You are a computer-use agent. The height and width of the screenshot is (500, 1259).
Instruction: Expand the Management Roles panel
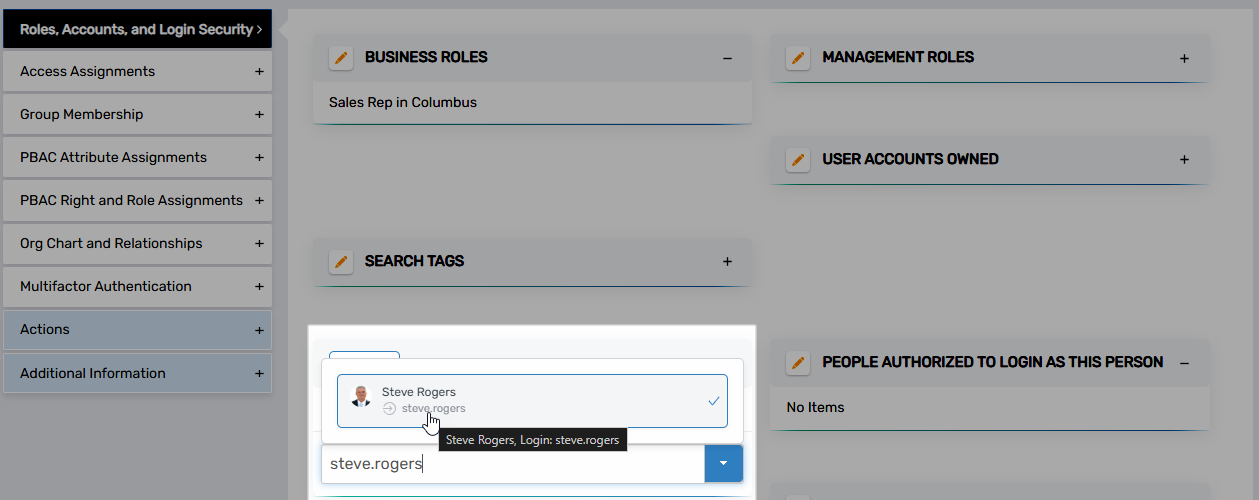pos(1184,58)
